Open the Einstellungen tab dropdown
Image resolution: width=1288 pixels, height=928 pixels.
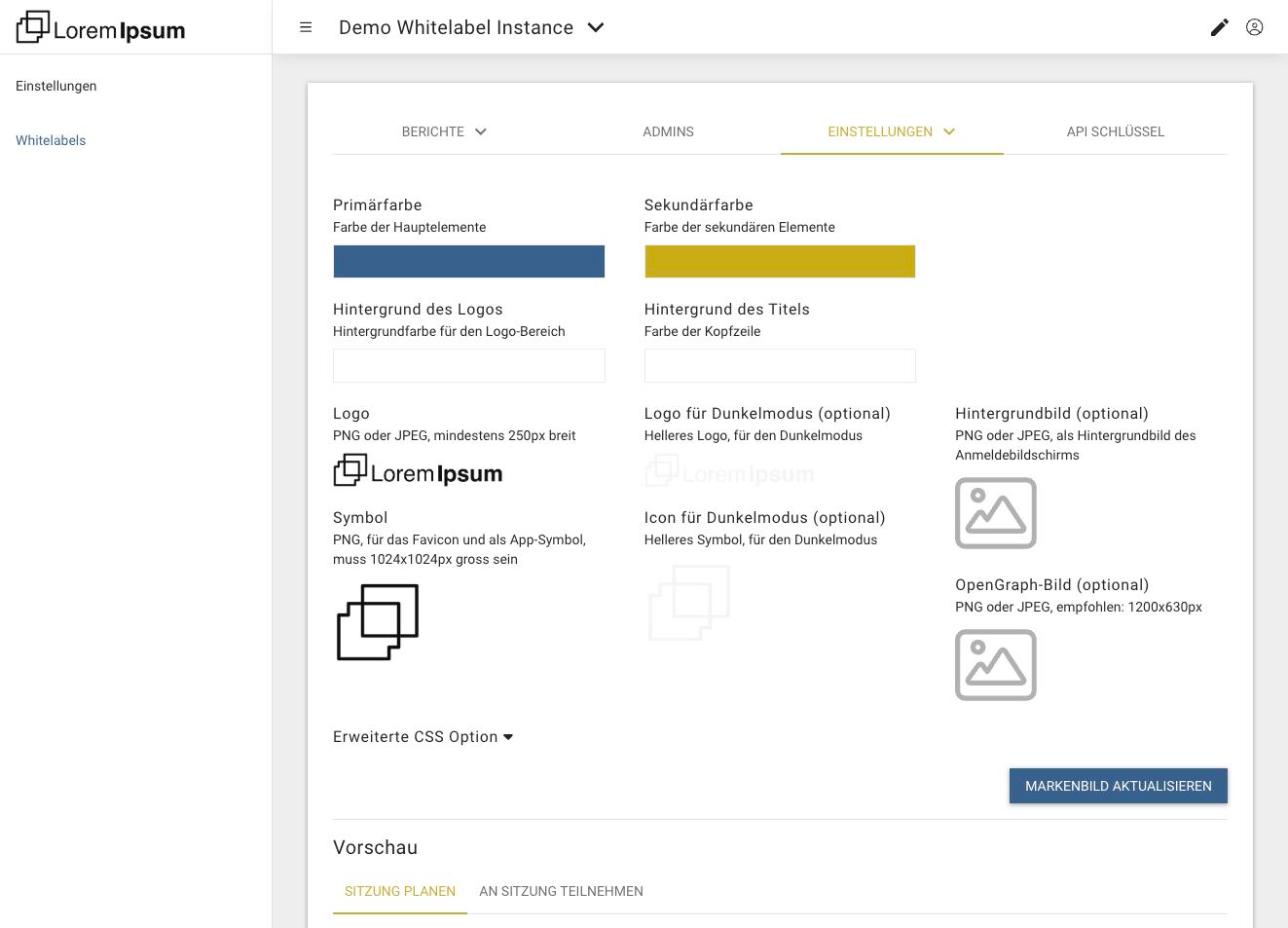892,132
